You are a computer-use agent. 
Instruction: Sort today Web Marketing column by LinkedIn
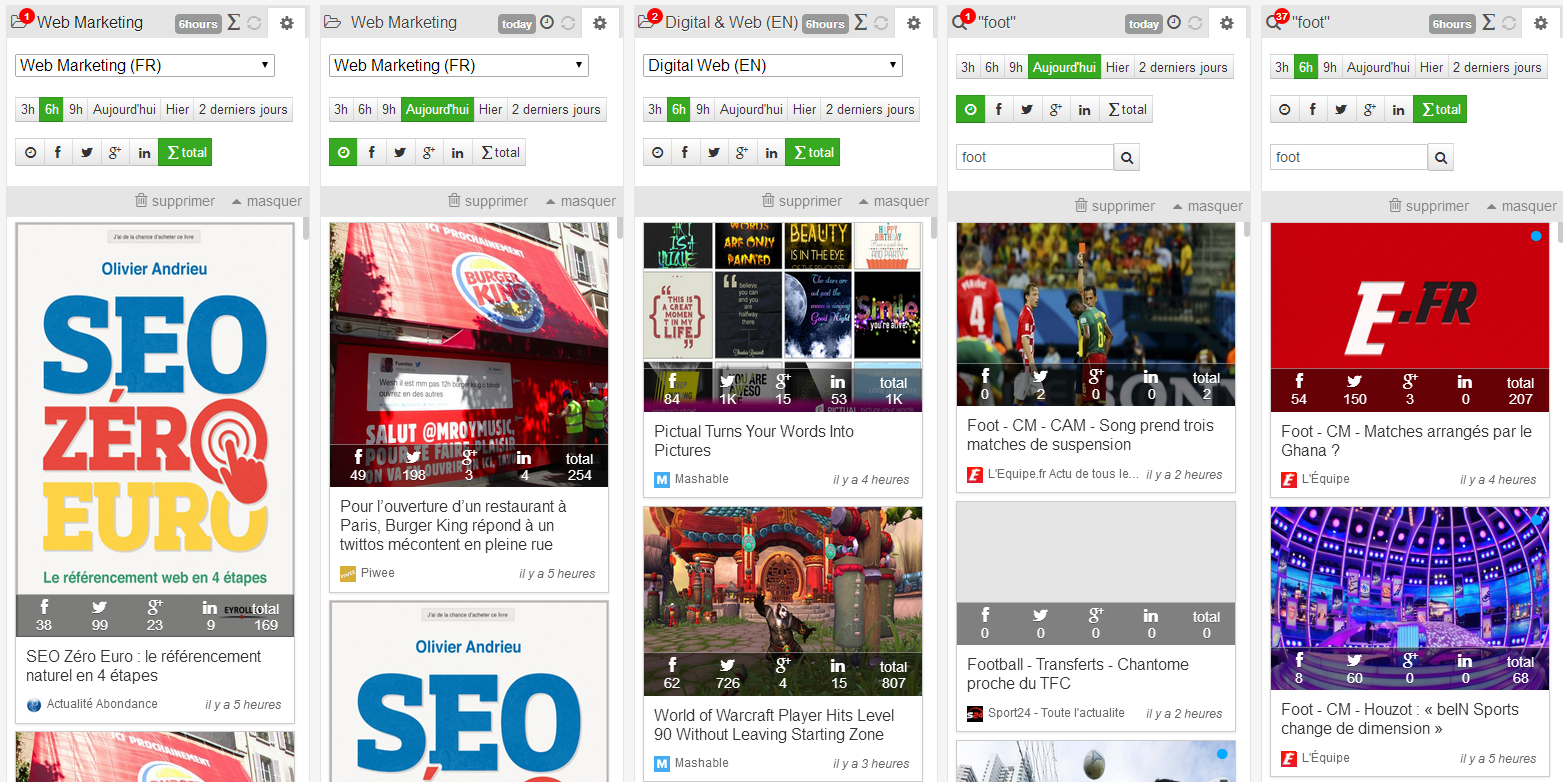coord(458,152)
